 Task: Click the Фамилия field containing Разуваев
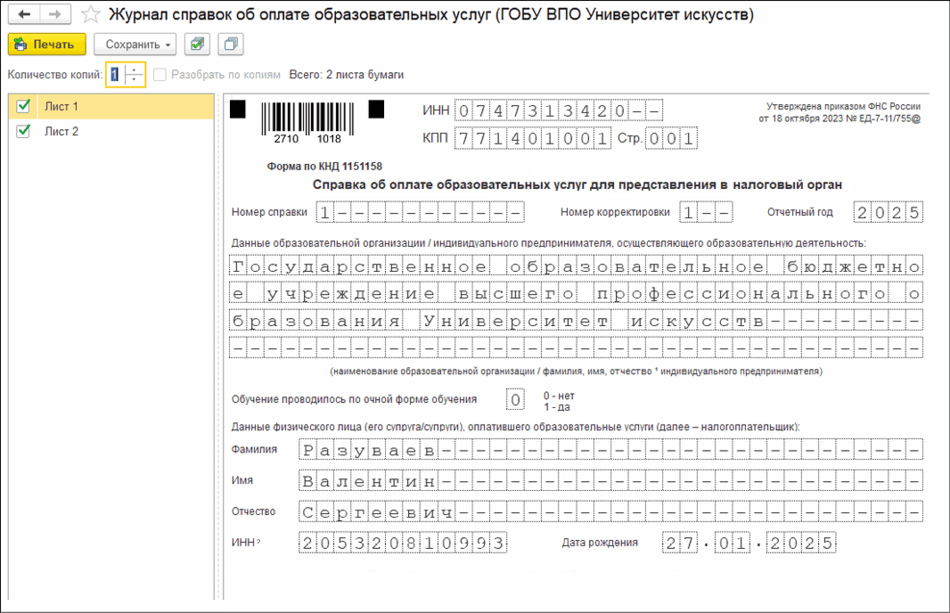point(609,450)
